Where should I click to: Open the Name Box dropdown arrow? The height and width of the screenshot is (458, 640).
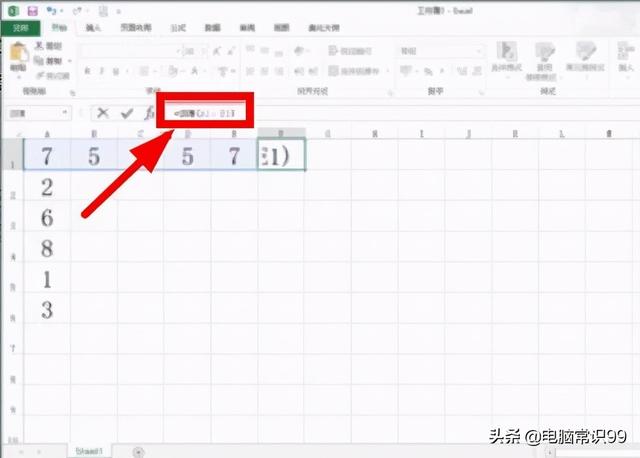tap(64, 113)
